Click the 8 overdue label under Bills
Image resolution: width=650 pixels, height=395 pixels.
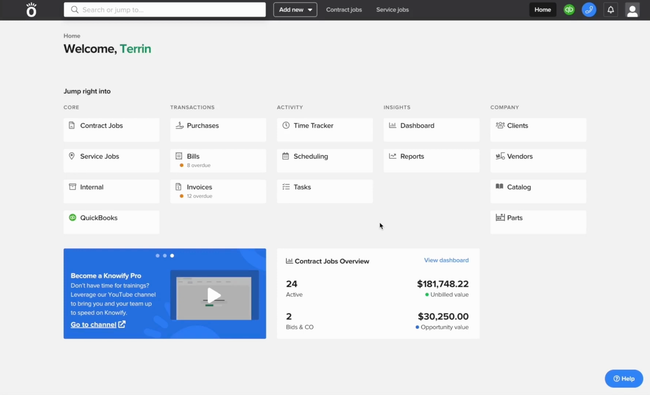[199, 165]
